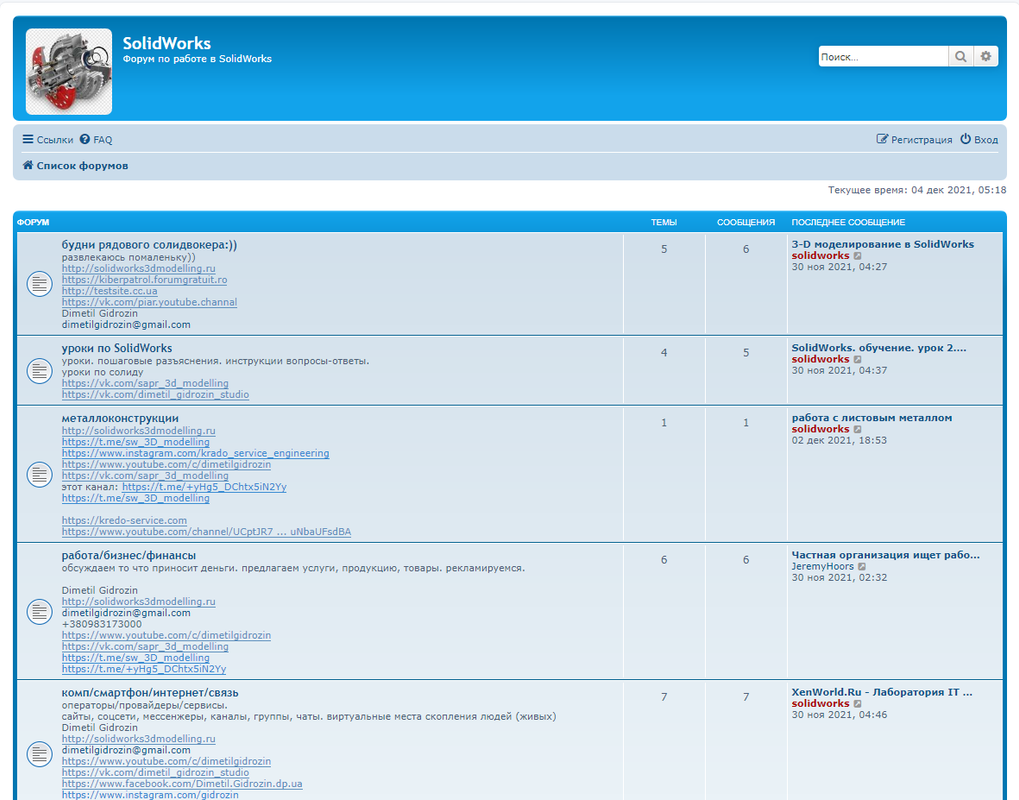Open link https://kiberpatrol.forumgratuit.ro
The image size is (1019, 800).
tap(144, 280)
